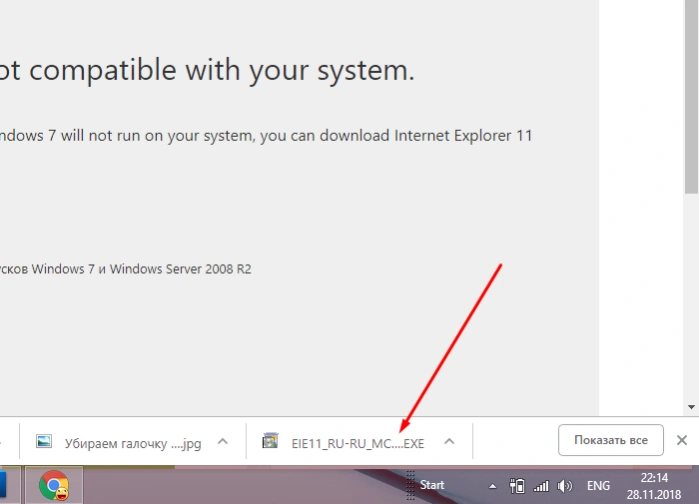Click the image icon of the jpg download

pos(44,441)
